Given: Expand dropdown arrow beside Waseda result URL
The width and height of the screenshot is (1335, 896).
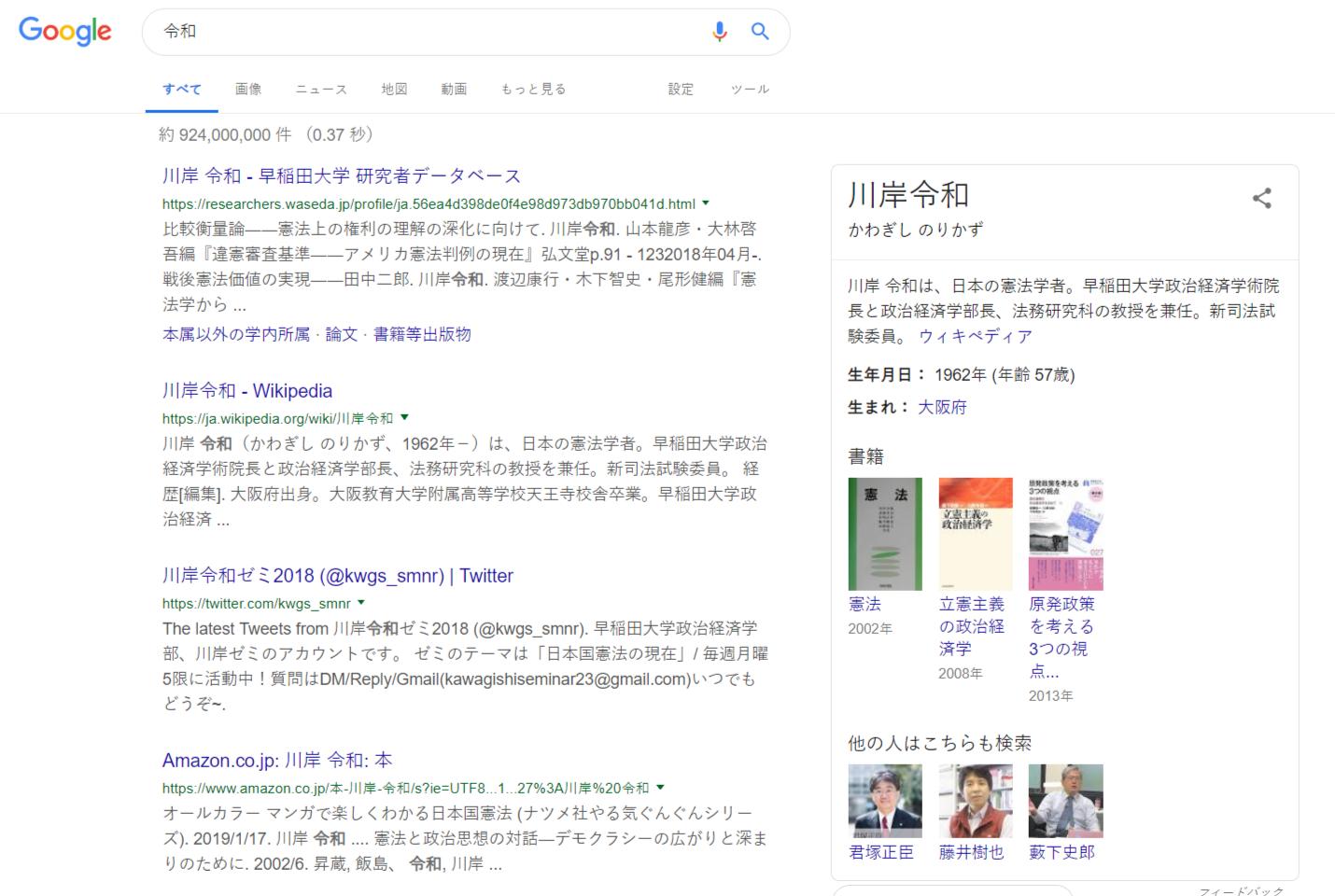Looking at the screenshot, I should pyautogui.click(x=706, y=203).
